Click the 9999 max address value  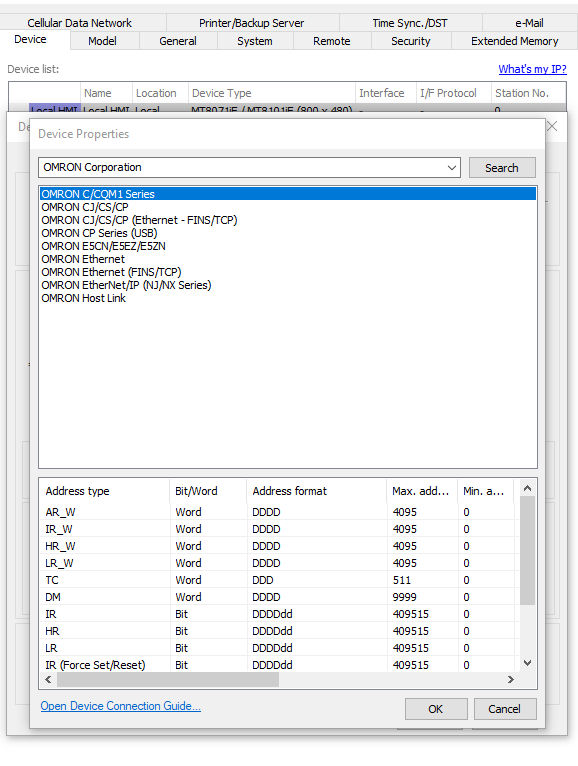[405, 597]
